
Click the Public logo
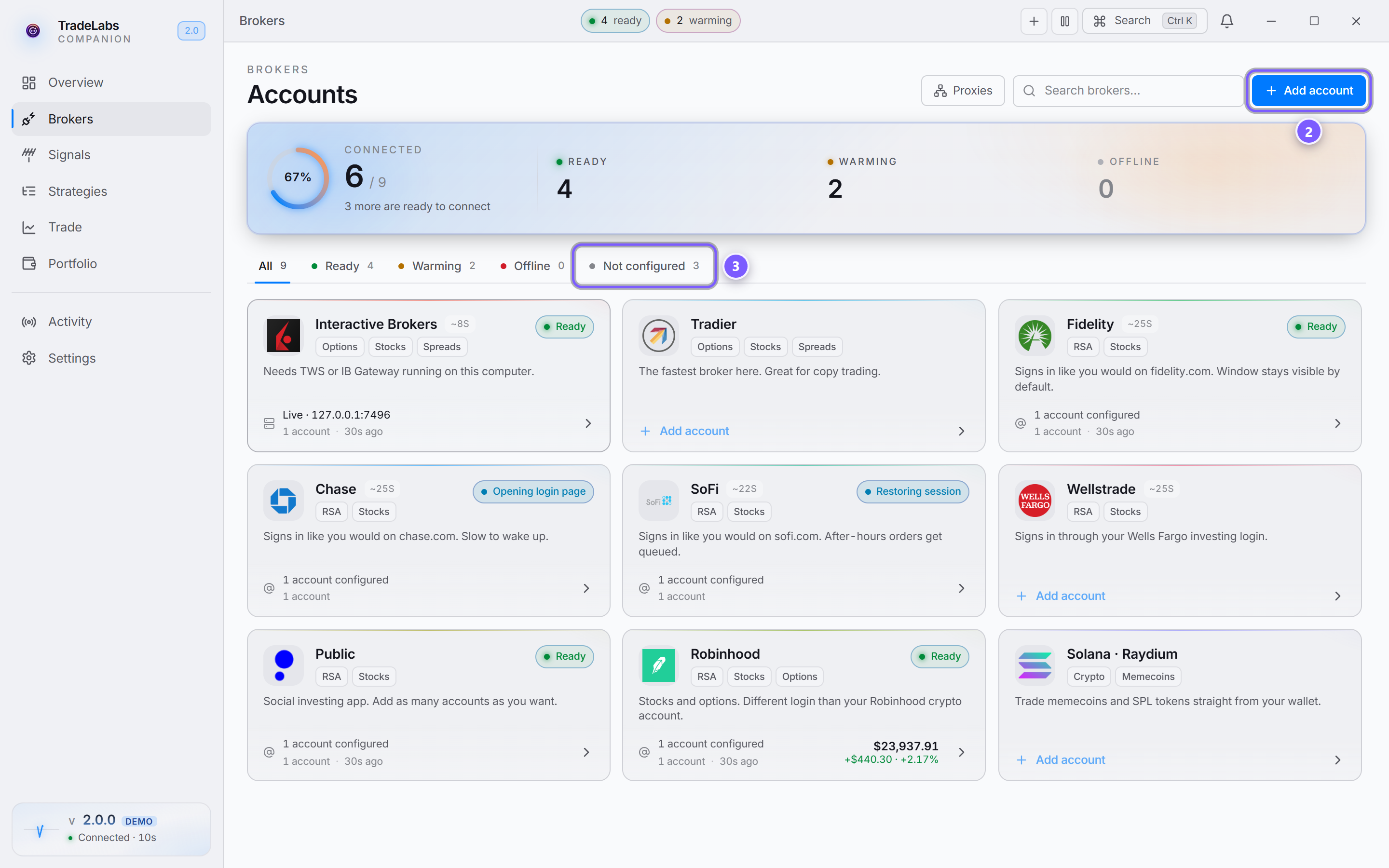pyautogui.click(x=284, y=665)
